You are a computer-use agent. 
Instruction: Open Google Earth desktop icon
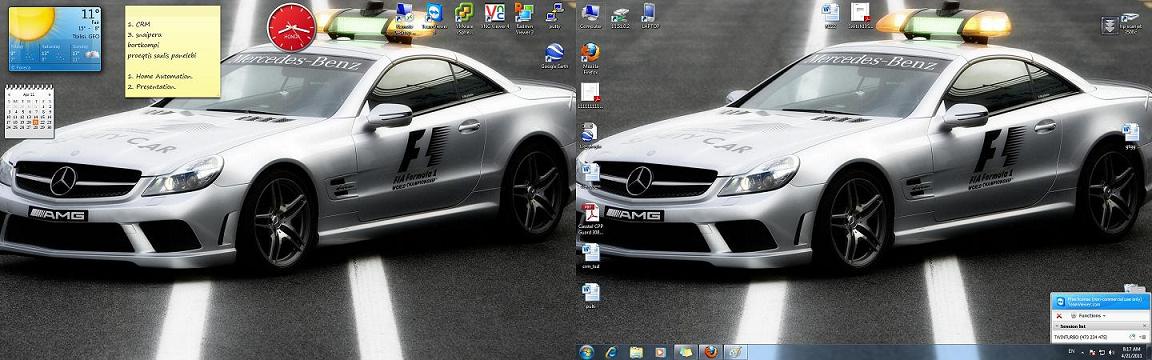tap(555, 56)
